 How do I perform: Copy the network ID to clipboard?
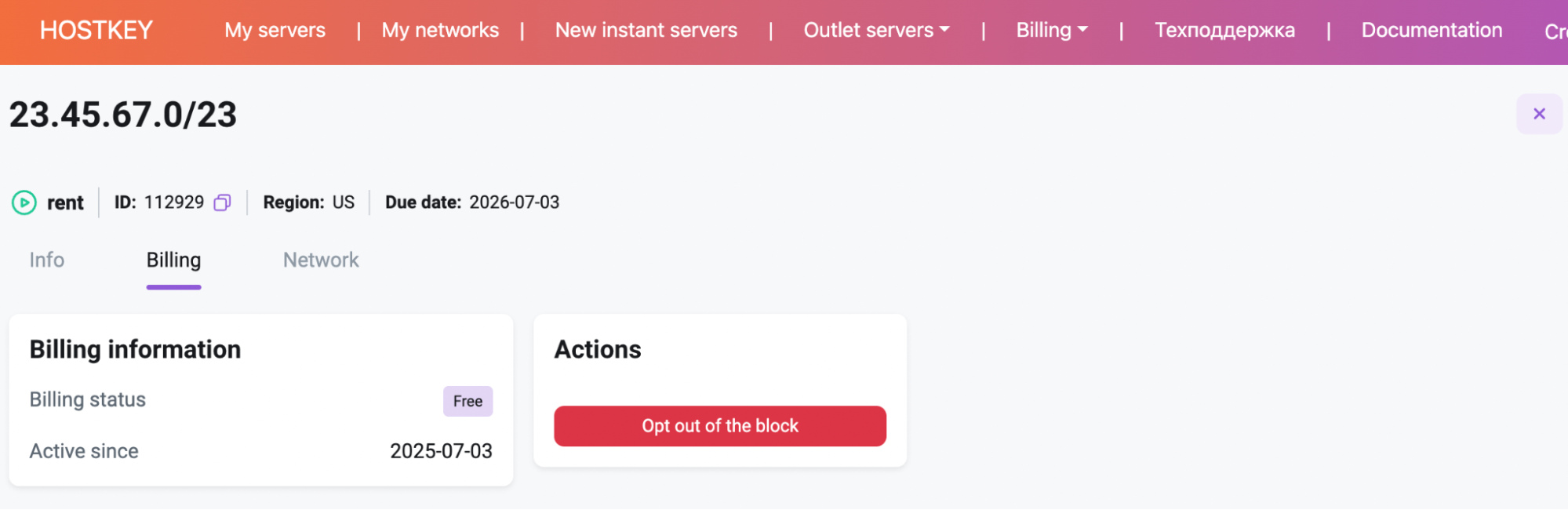[223, 202]
